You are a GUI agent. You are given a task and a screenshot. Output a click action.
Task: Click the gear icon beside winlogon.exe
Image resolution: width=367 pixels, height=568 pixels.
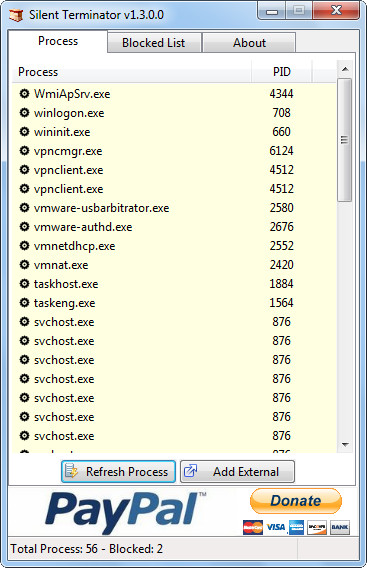24,113
